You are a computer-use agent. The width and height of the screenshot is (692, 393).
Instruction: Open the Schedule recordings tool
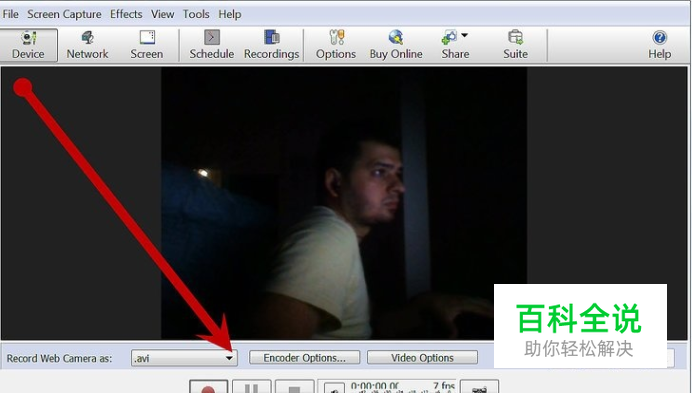(212, 45)
